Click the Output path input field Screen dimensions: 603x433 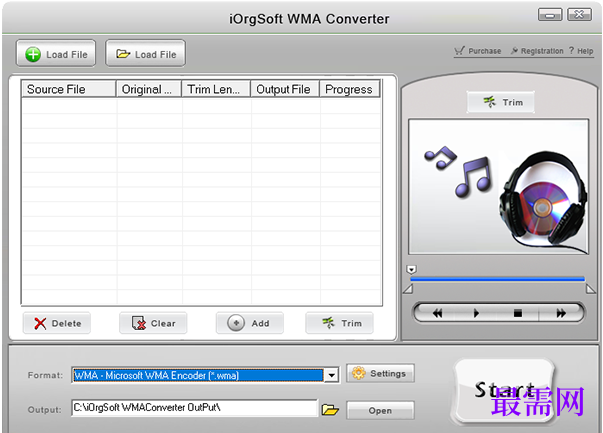(195, 408)
